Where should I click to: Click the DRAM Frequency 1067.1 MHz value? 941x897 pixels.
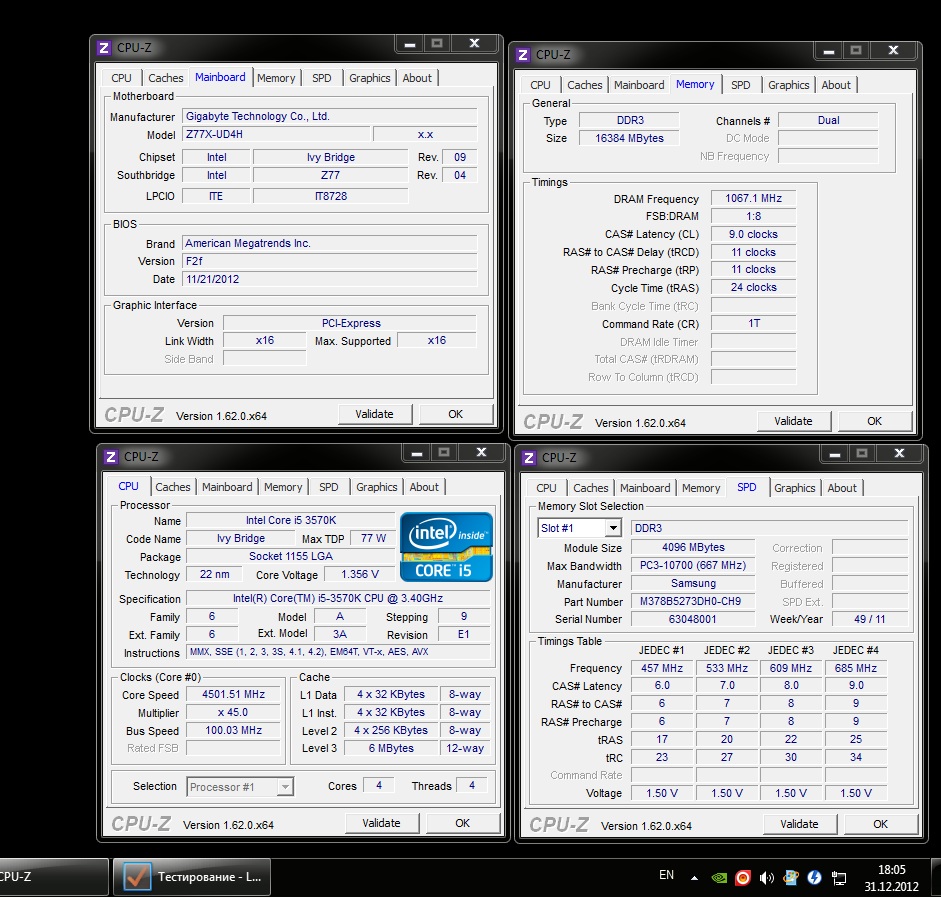click(753, 199)
